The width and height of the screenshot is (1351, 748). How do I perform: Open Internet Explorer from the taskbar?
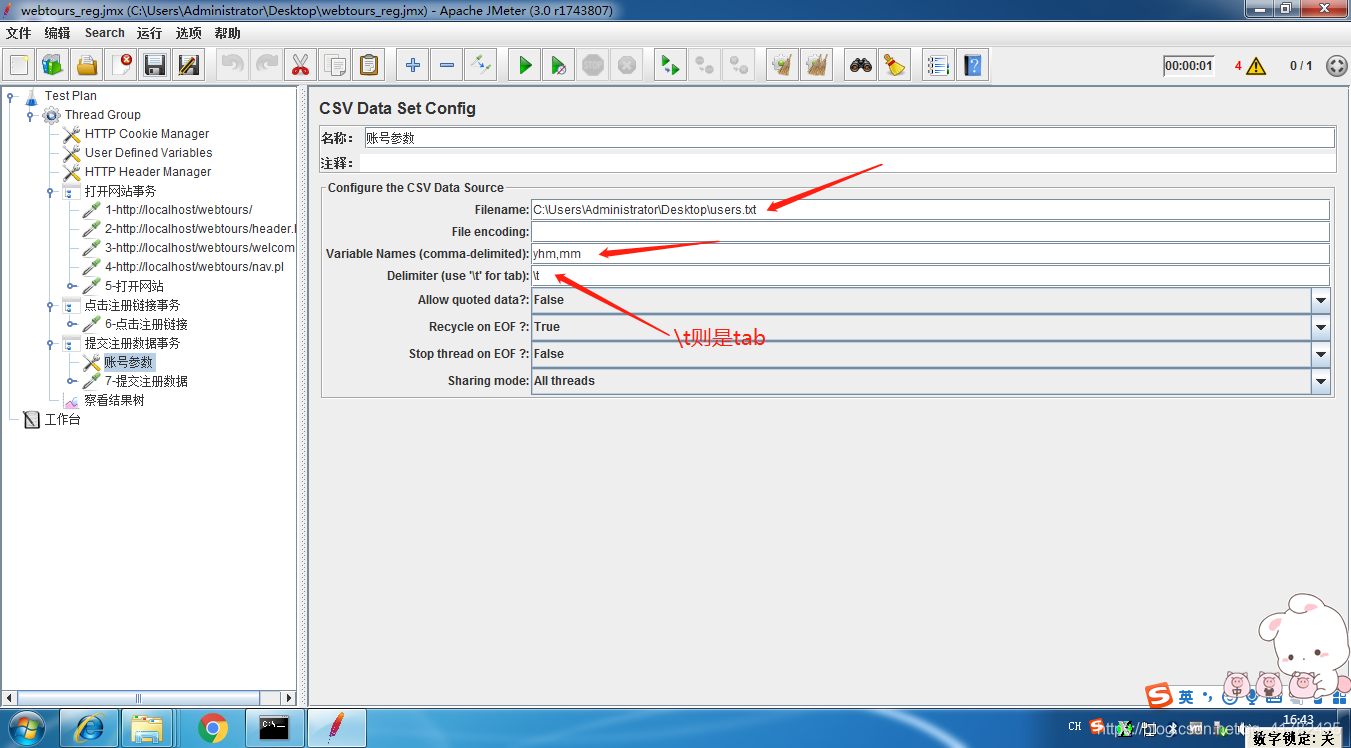88,728
